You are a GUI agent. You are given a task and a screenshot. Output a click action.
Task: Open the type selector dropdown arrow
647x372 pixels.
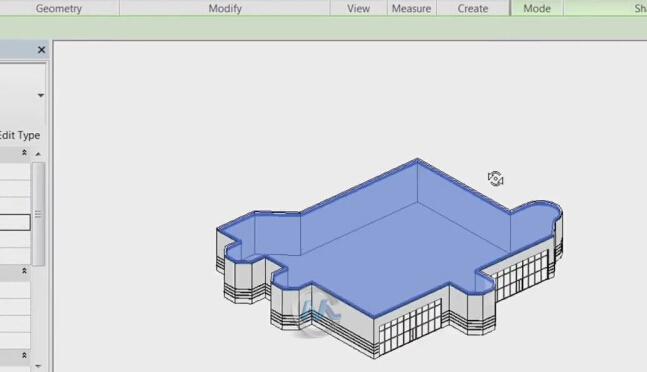[x=40, y=95]
